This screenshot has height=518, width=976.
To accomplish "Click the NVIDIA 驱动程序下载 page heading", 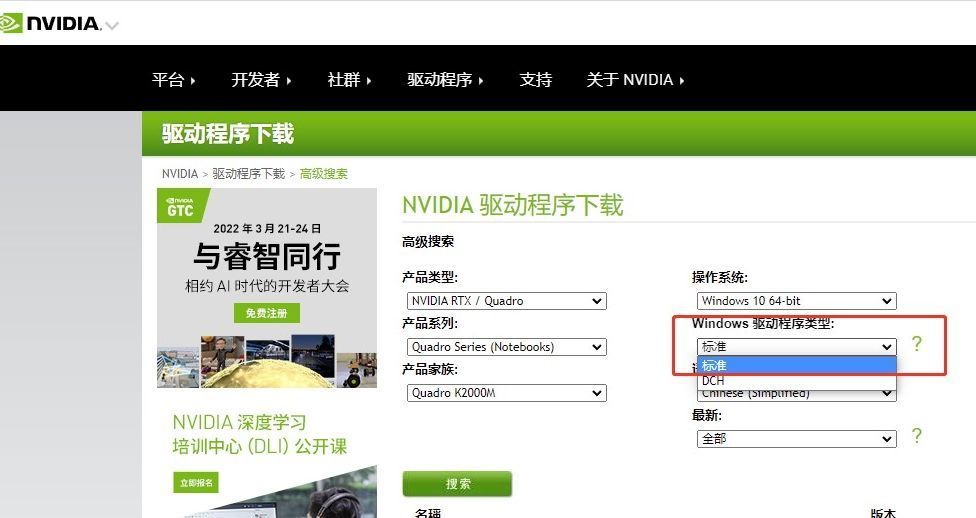I will pos(512,205).
